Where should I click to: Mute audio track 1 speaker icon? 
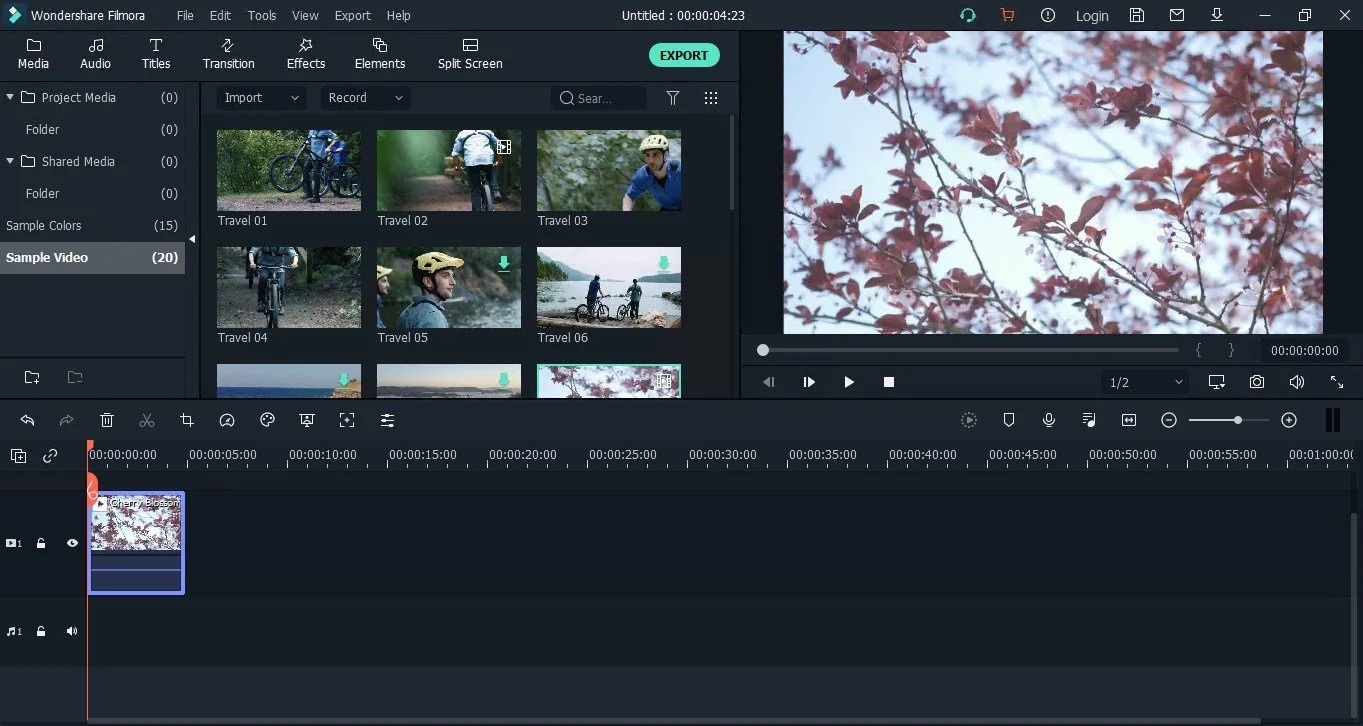(72, 631)
